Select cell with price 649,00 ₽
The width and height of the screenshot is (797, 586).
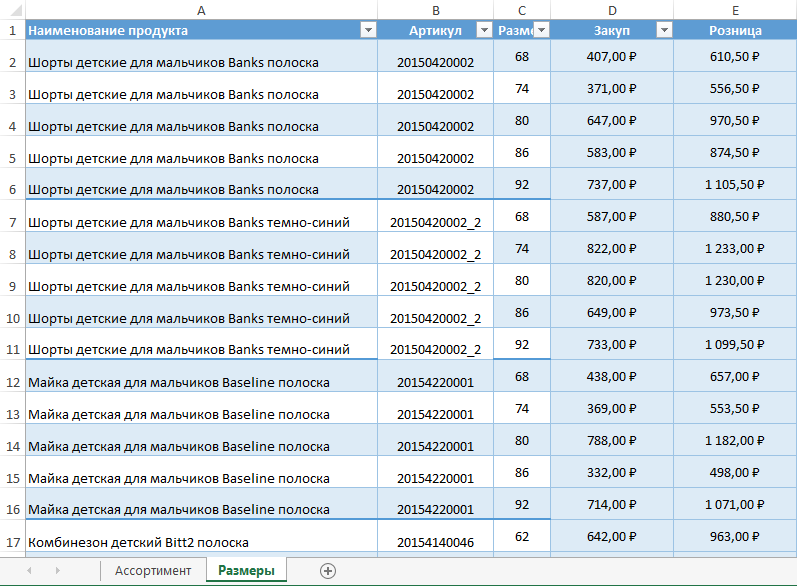[x=612, y=313]
